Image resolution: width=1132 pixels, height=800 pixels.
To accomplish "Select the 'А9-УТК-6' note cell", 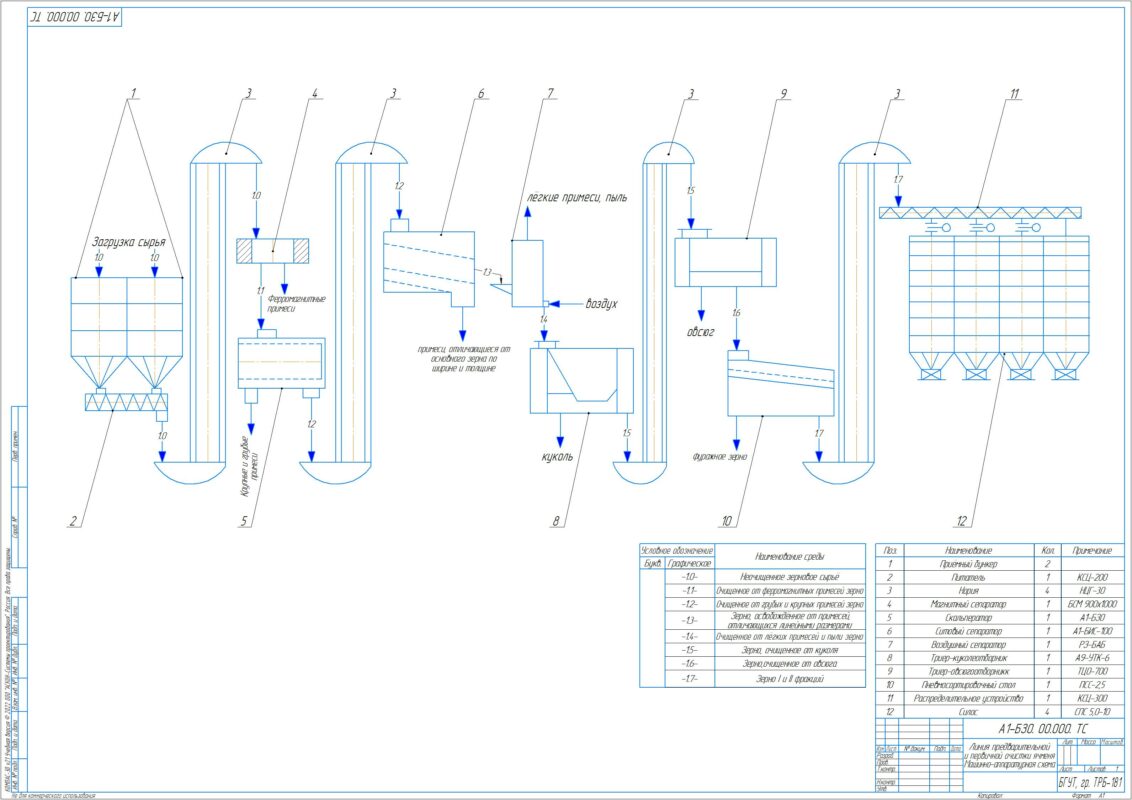I will point(1093,658).
